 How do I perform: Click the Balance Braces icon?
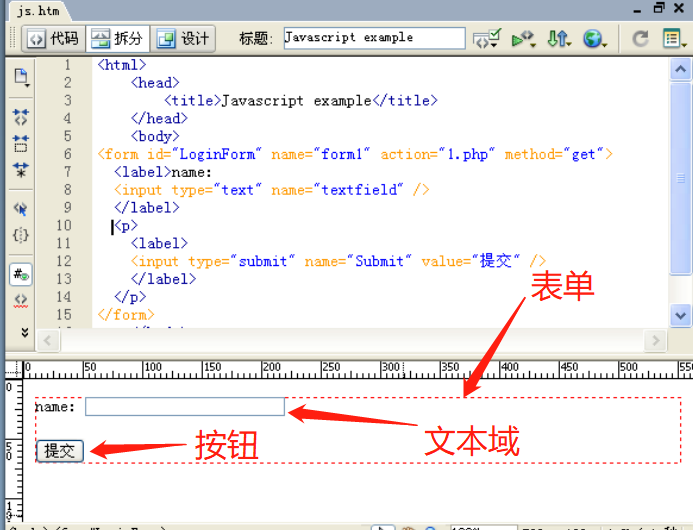coord(21,235)
